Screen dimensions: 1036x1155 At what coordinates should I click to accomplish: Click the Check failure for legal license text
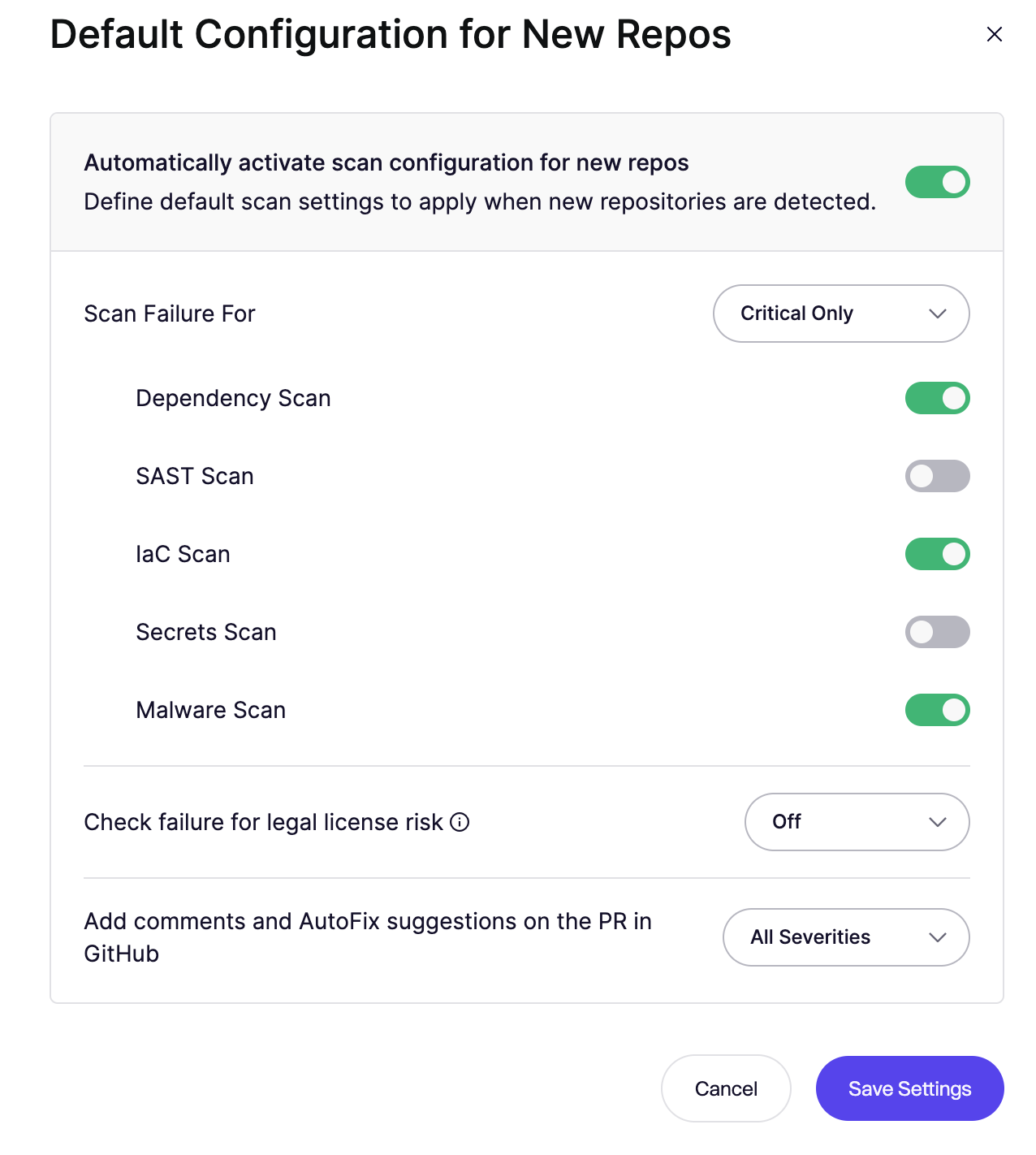tap(263, 822)
